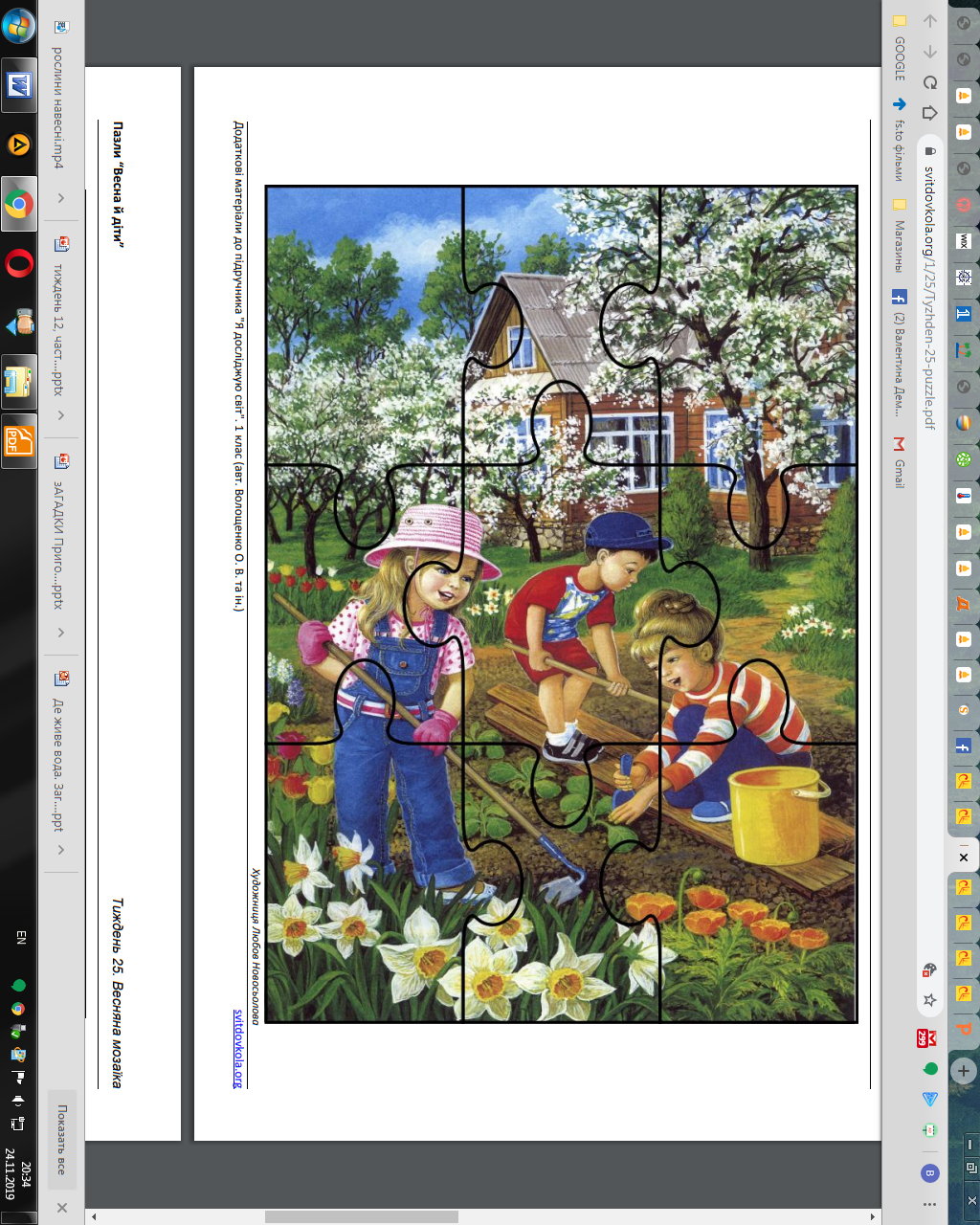Image resolution: width=980 pixels, height=1225 pixels.
Task: Close the active PDF tab
Action: [x=964, y=857]
